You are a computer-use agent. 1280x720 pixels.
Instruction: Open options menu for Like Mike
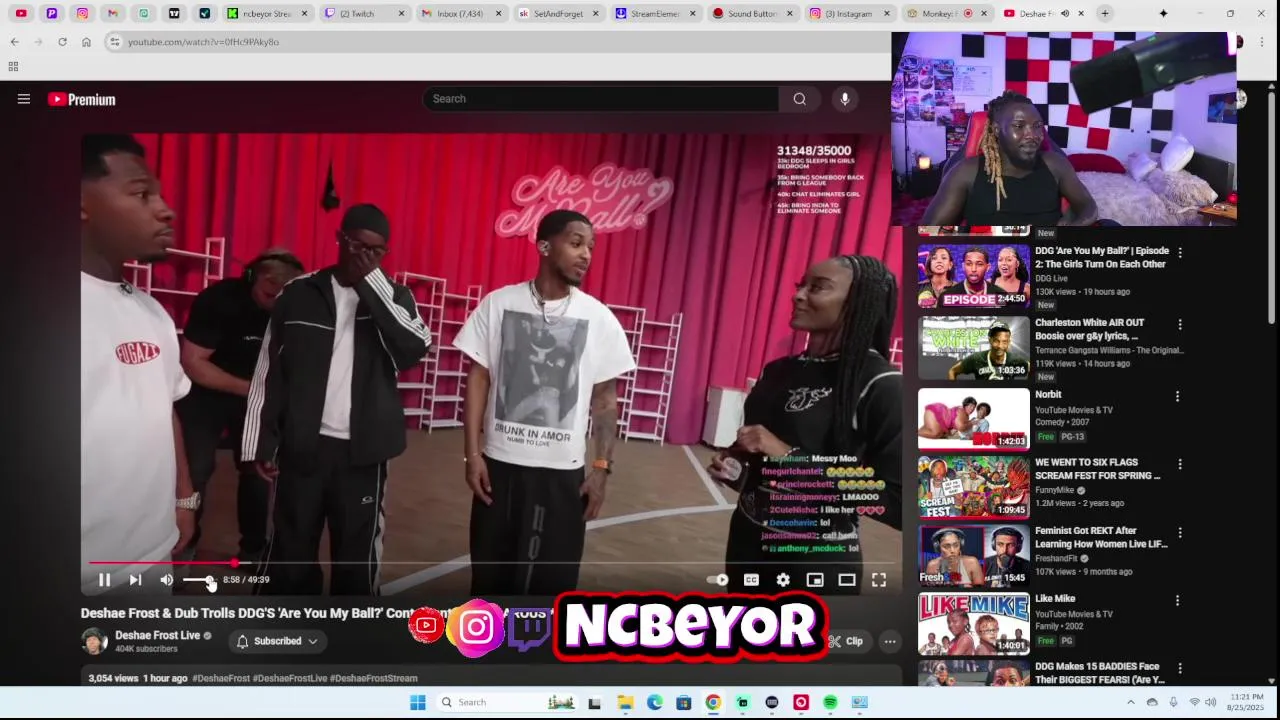tap(1177, 601)
